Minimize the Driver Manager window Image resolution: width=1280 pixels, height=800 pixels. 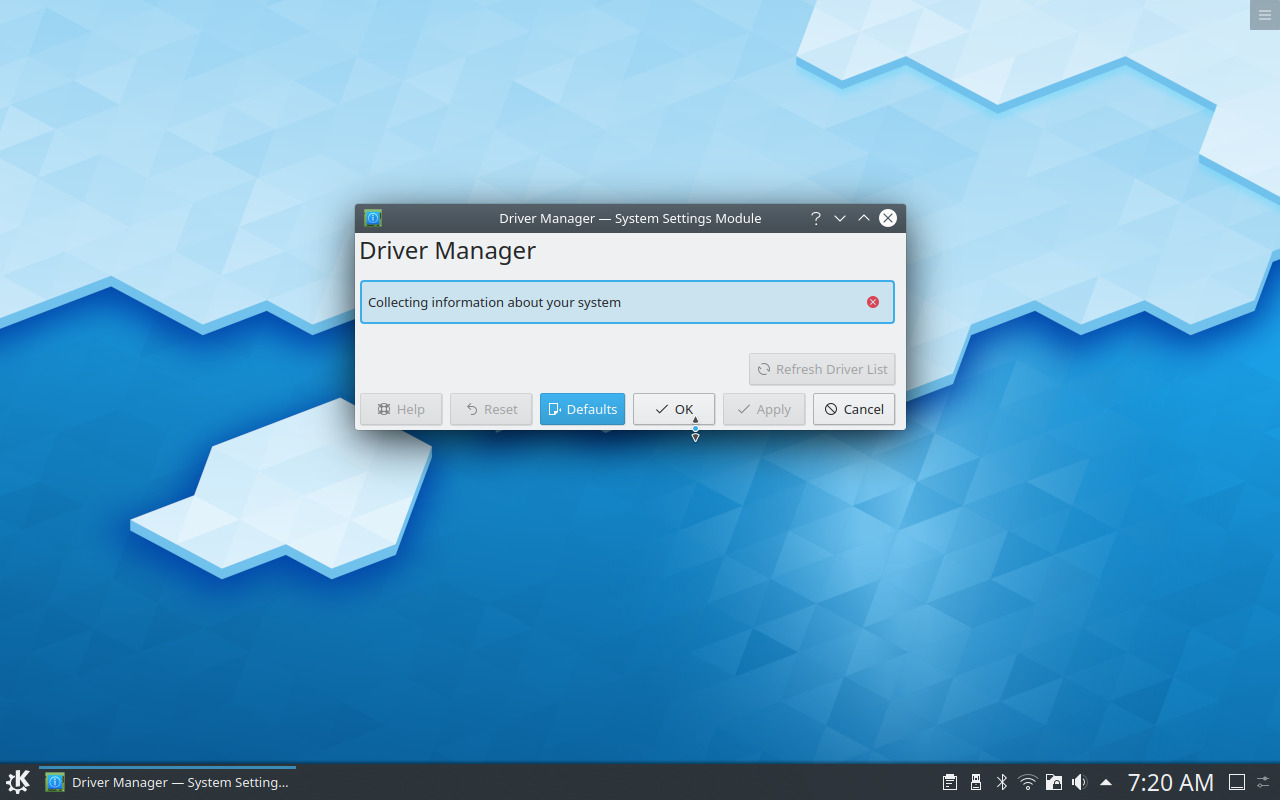[x=840, y=218]
